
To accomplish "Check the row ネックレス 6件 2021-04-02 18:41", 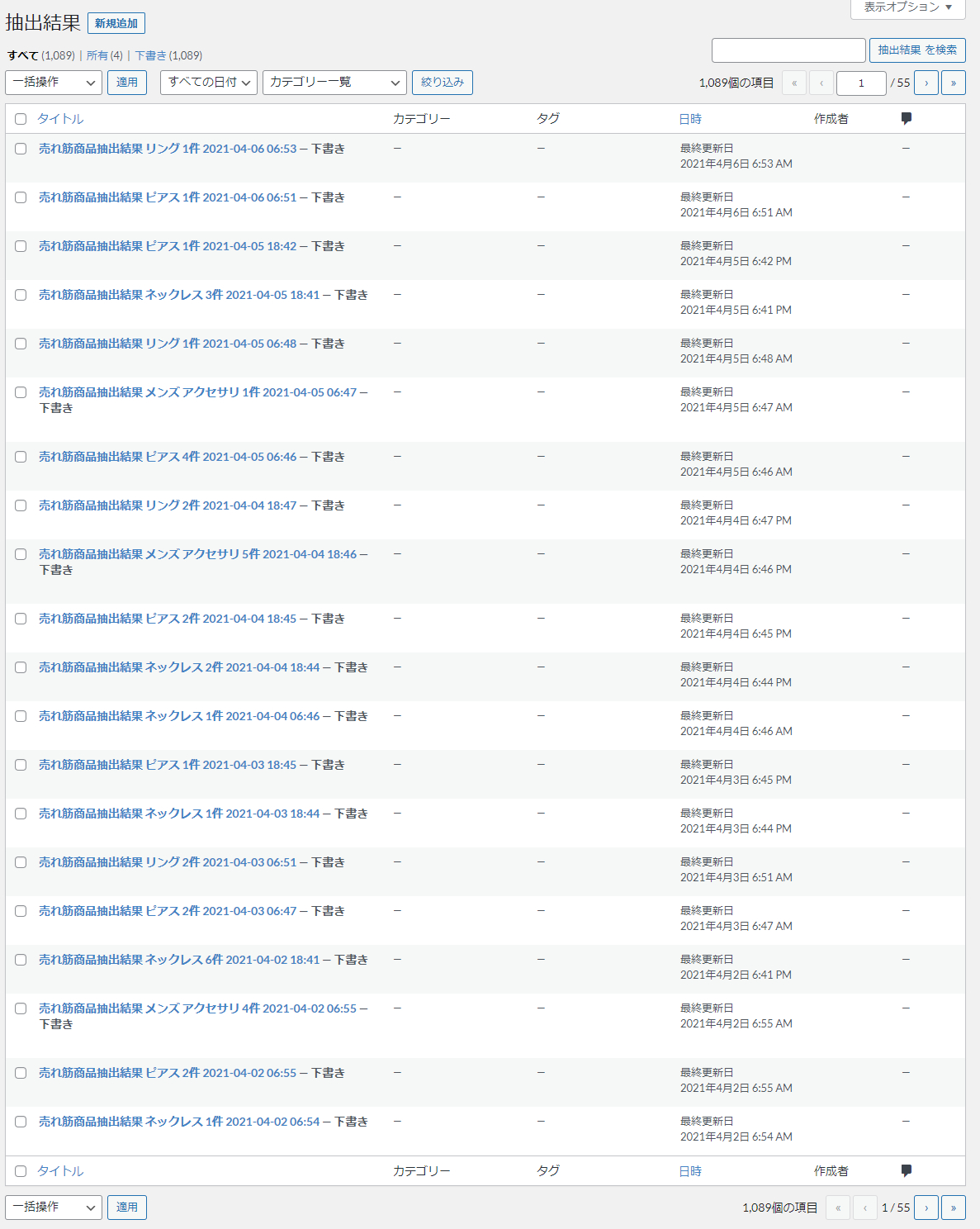I will [x=21, y=960].
